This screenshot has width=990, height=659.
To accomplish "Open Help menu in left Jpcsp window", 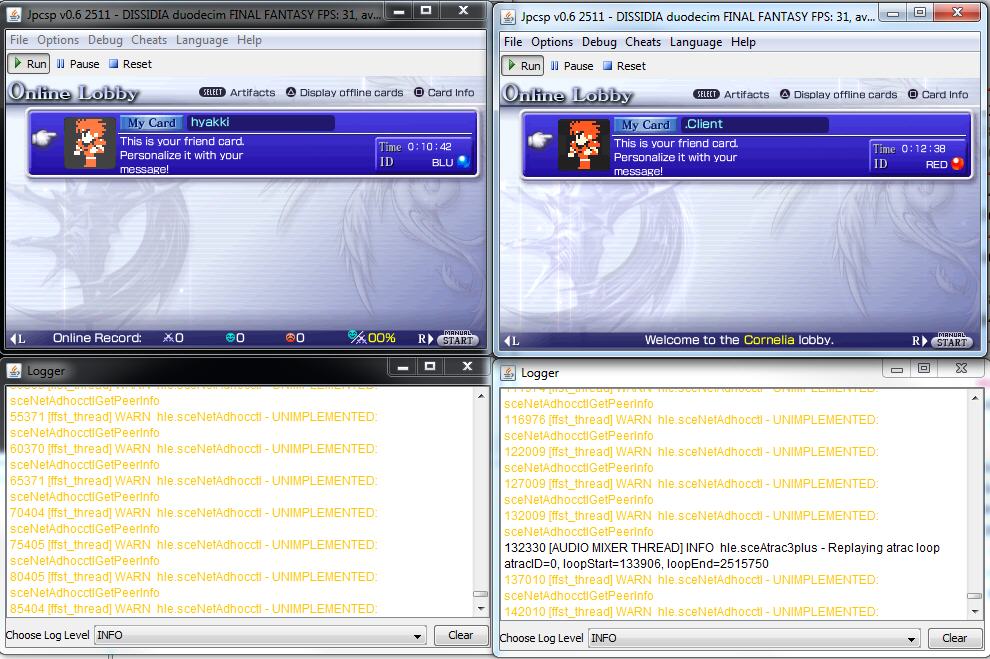I will [249, 40].
